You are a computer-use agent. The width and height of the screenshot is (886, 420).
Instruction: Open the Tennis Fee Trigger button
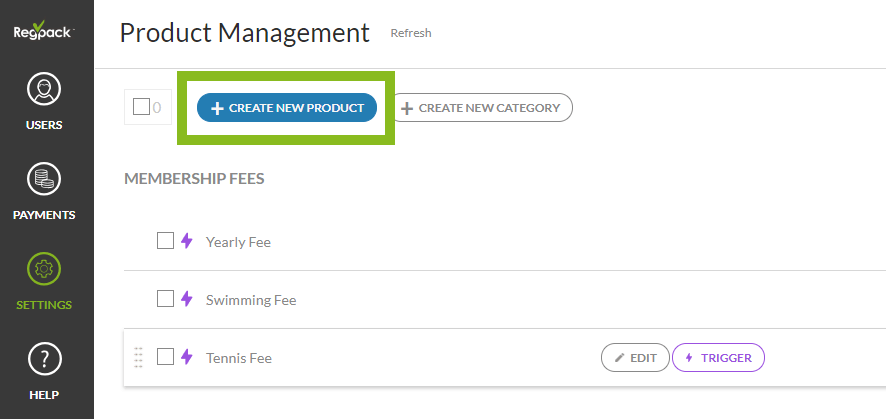pos(718,357)
